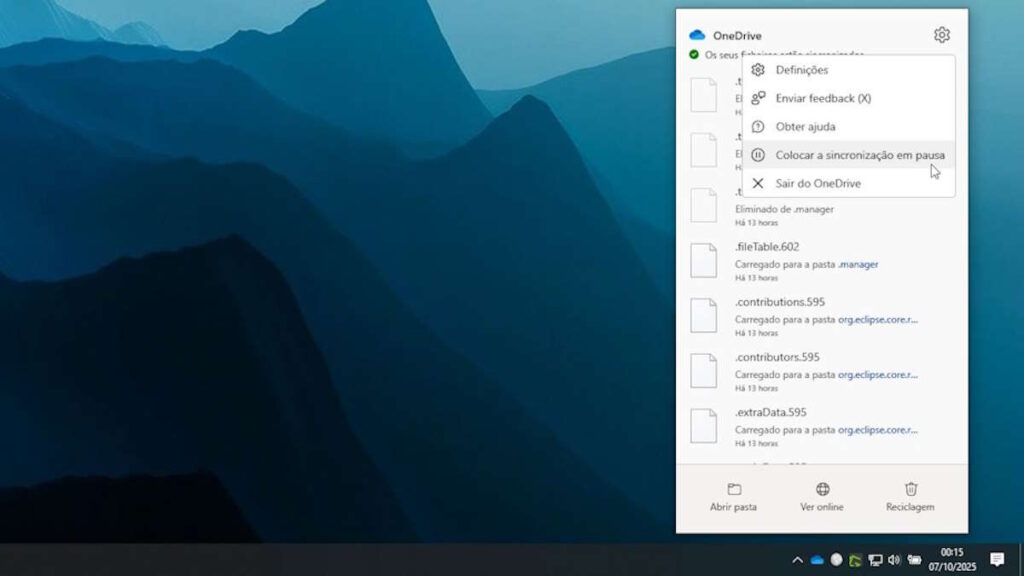This screenshot has width=1024, height=576.
Task: Click the clock showing 07/10/2025
Action: click(950, 560)
